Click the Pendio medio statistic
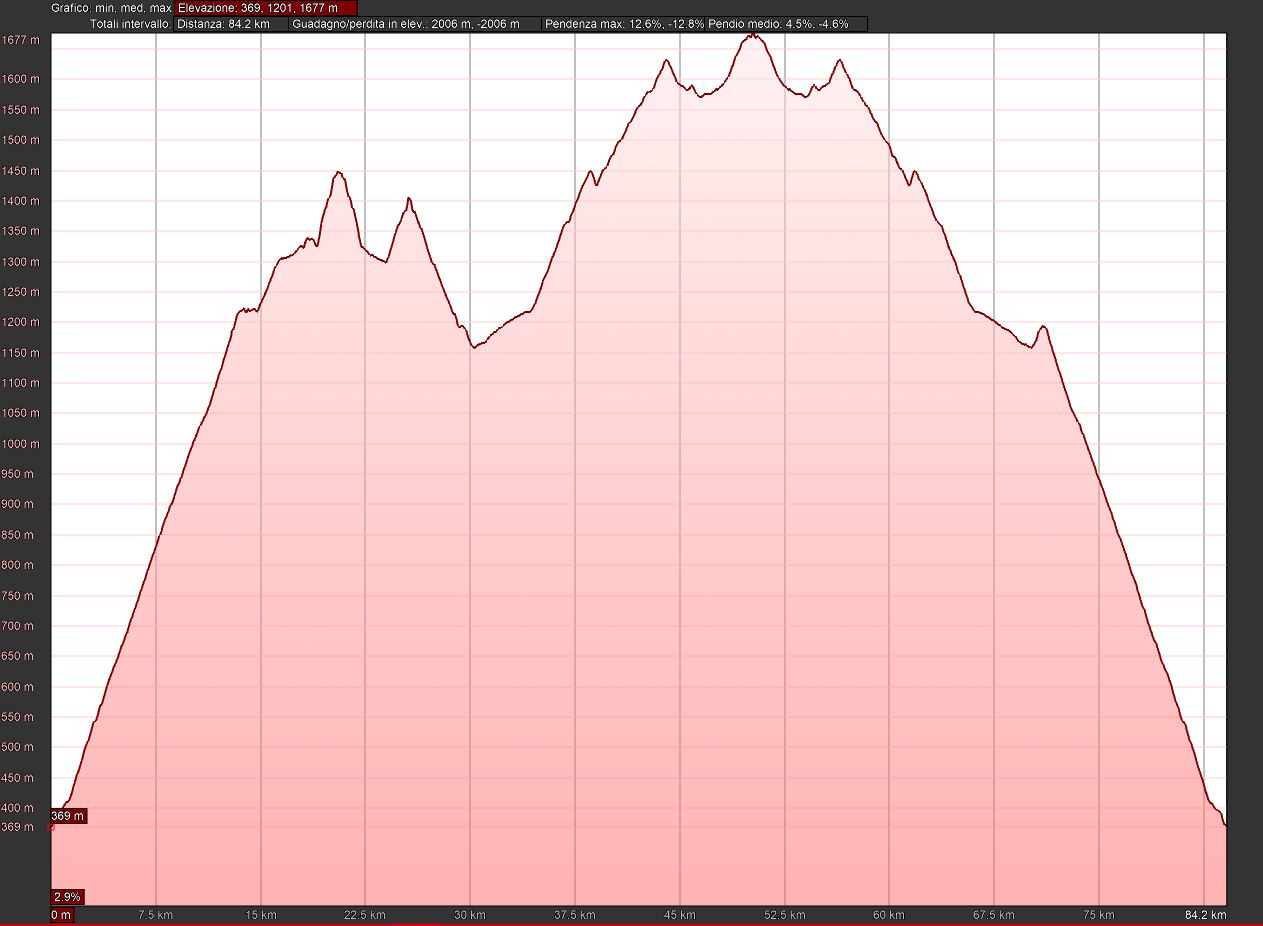The width and height of the screenshot is (1263, 926). 786,23
